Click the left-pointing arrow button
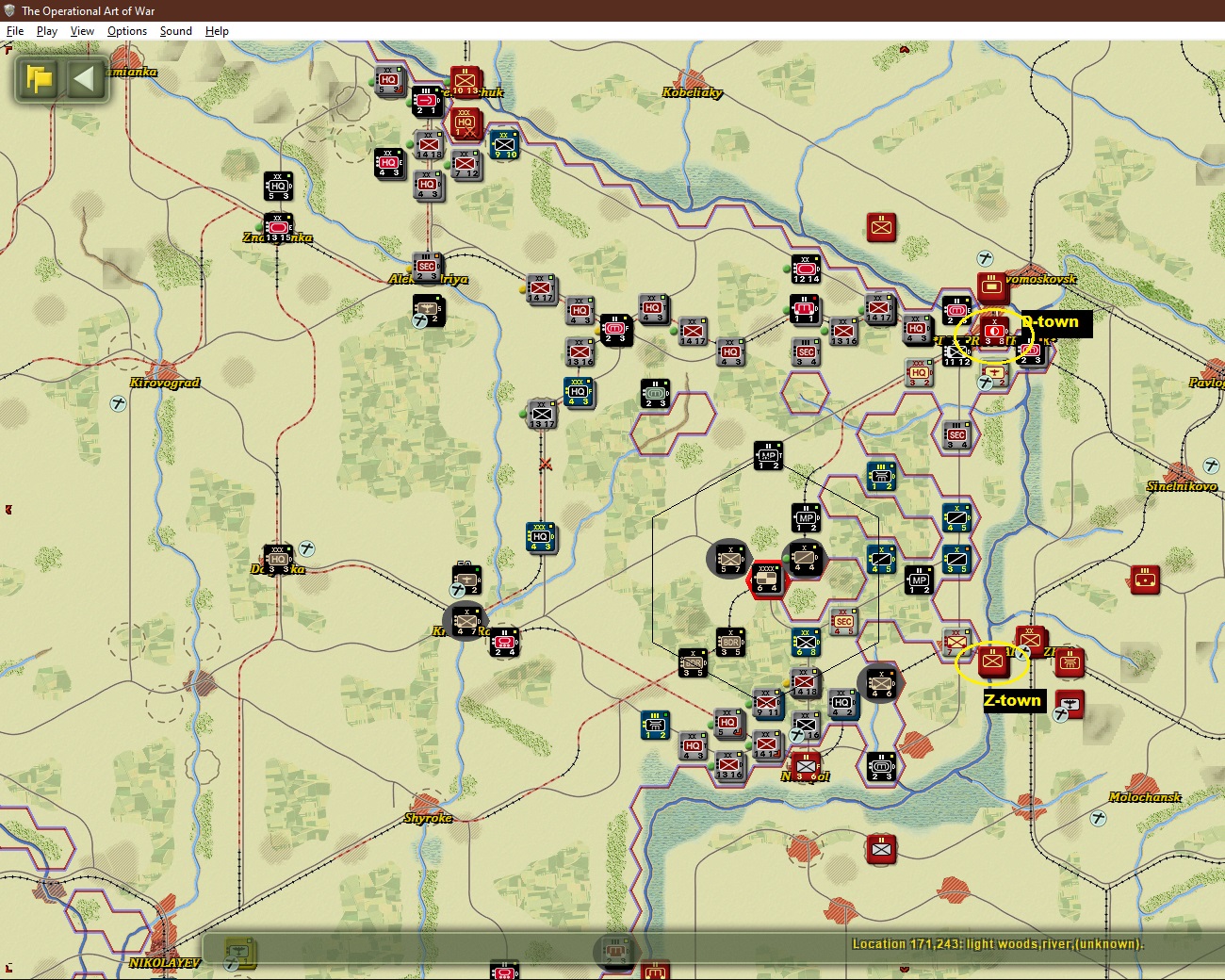Screen dimensions: 1225x980 [84, 78]
